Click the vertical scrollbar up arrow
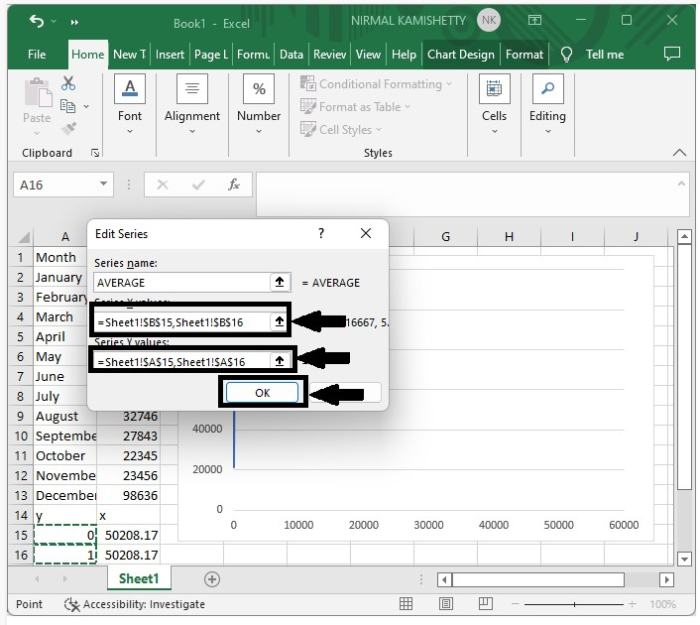 [684, 237]
